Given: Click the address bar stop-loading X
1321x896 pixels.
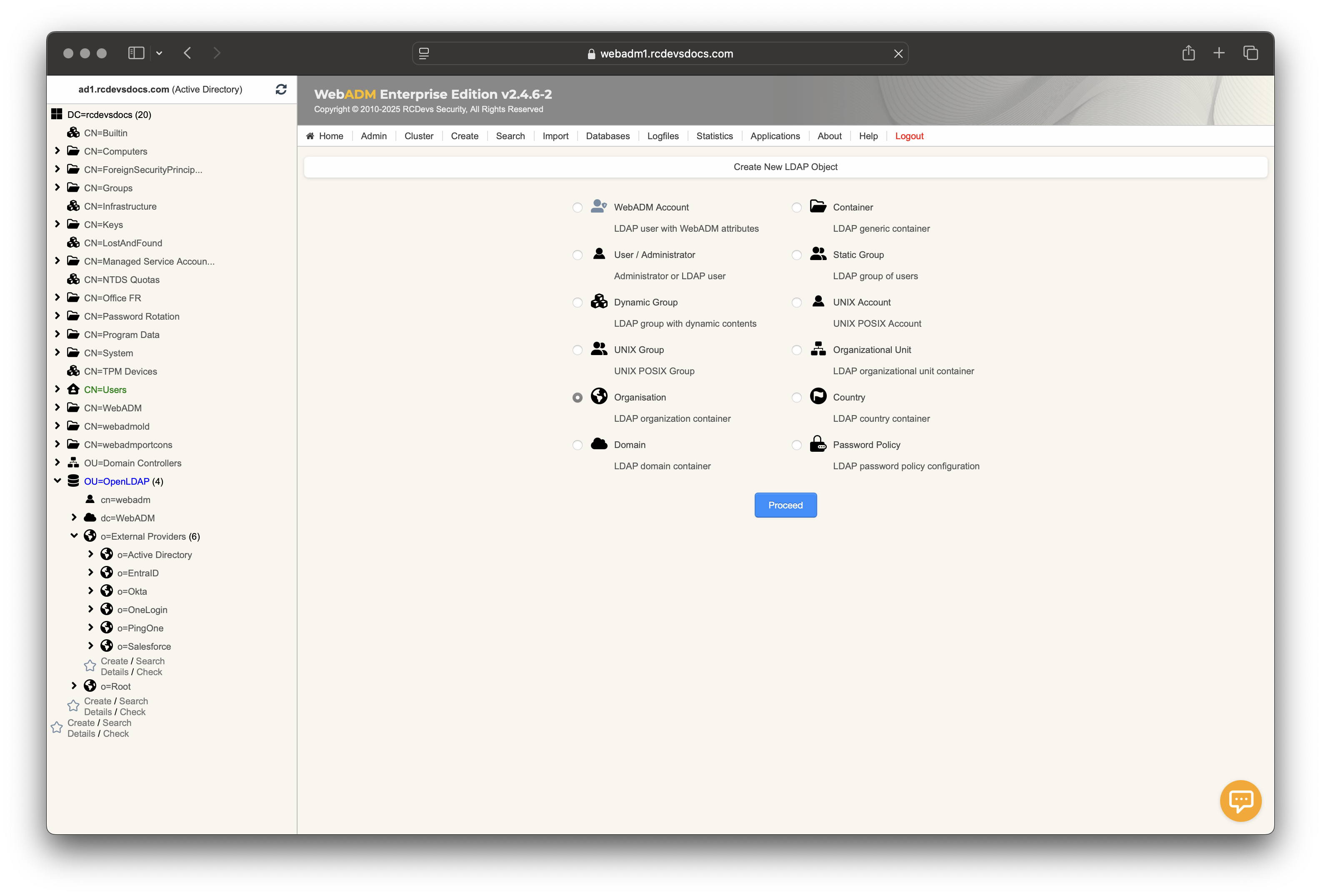Looking at the screenshot, I should 898,53.
